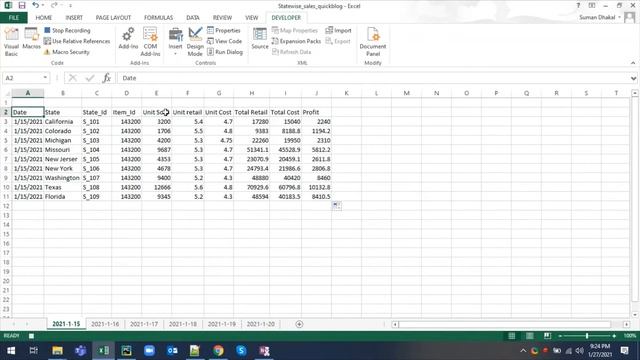The image size is (640, 360).
Task: Click the Quick Analysis paste options icon
Action: [336, 206]
